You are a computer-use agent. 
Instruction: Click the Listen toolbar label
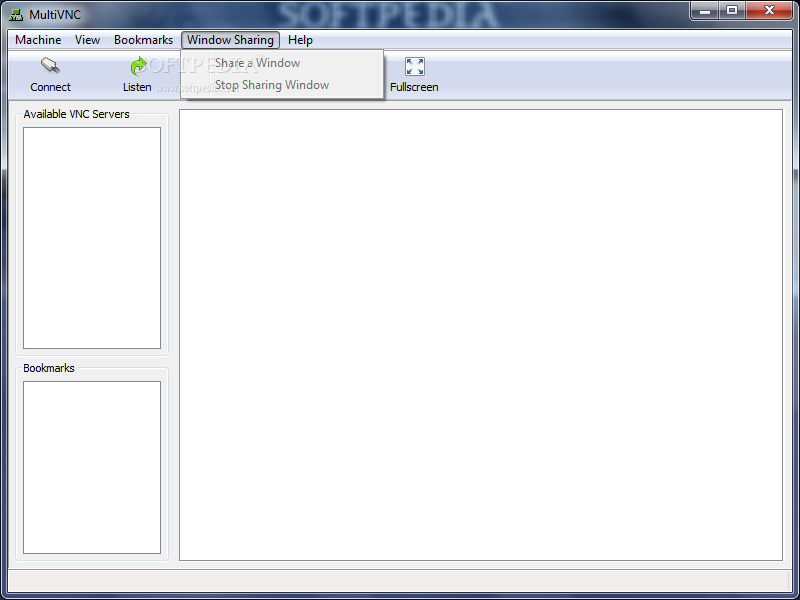pyautogui.click(x=137, y=87)
